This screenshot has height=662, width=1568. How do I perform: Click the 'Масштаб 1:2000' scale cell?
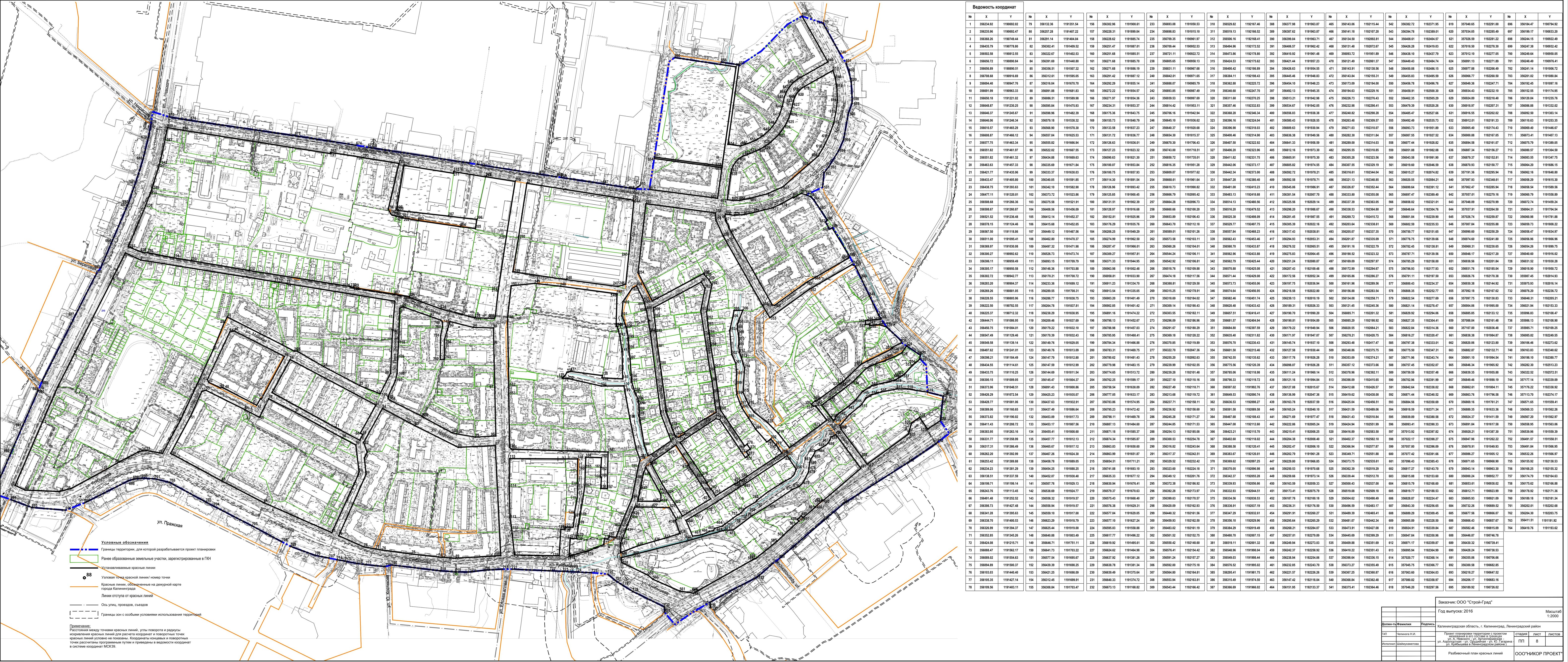click(1553, 614)
